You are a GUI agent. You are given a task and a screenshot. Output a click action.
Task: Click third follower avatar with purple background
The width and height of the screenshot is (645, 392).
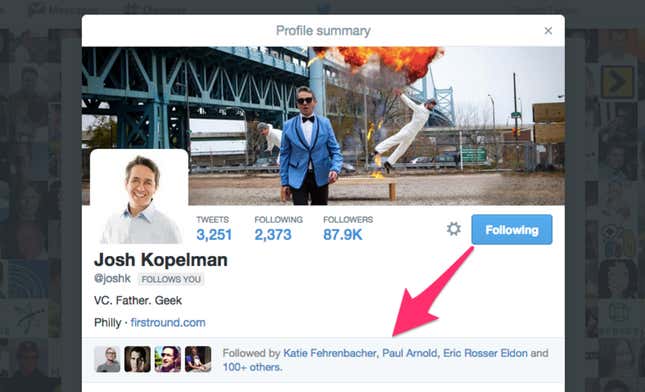167,359
